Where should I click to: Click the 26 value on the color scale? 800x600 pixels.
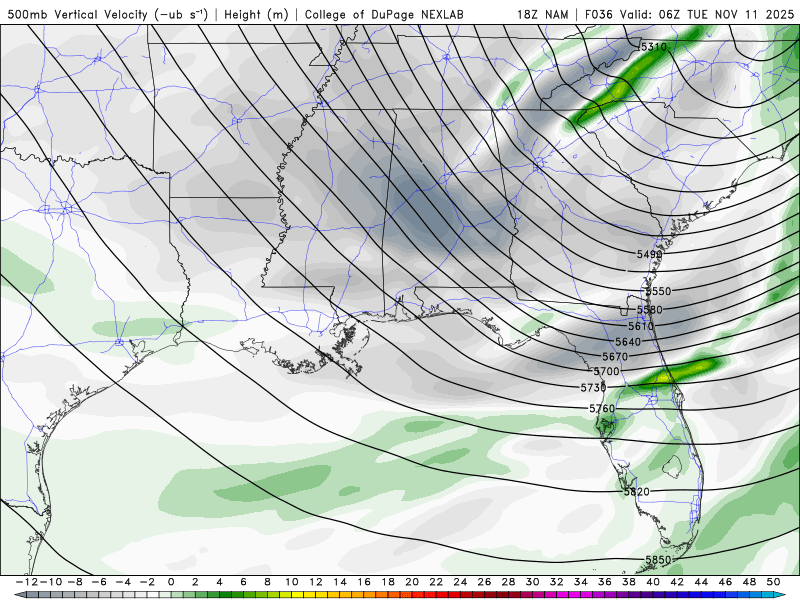click(484, 582)
